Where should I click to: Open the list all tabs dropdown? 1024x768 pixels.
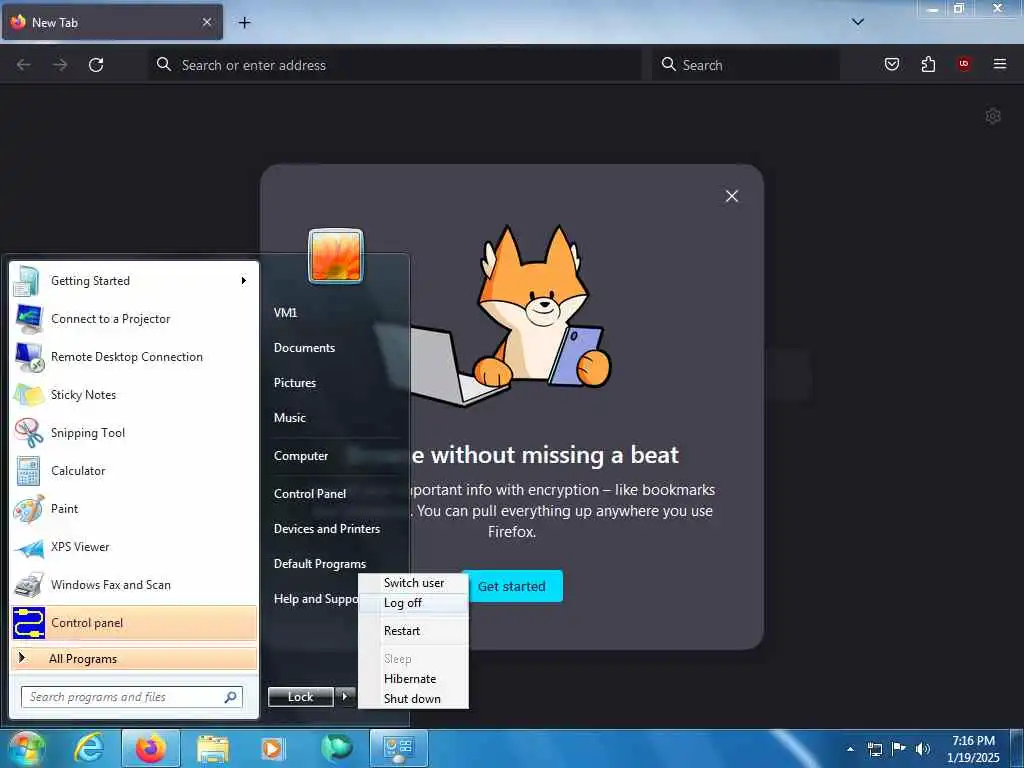click(858, 22)
